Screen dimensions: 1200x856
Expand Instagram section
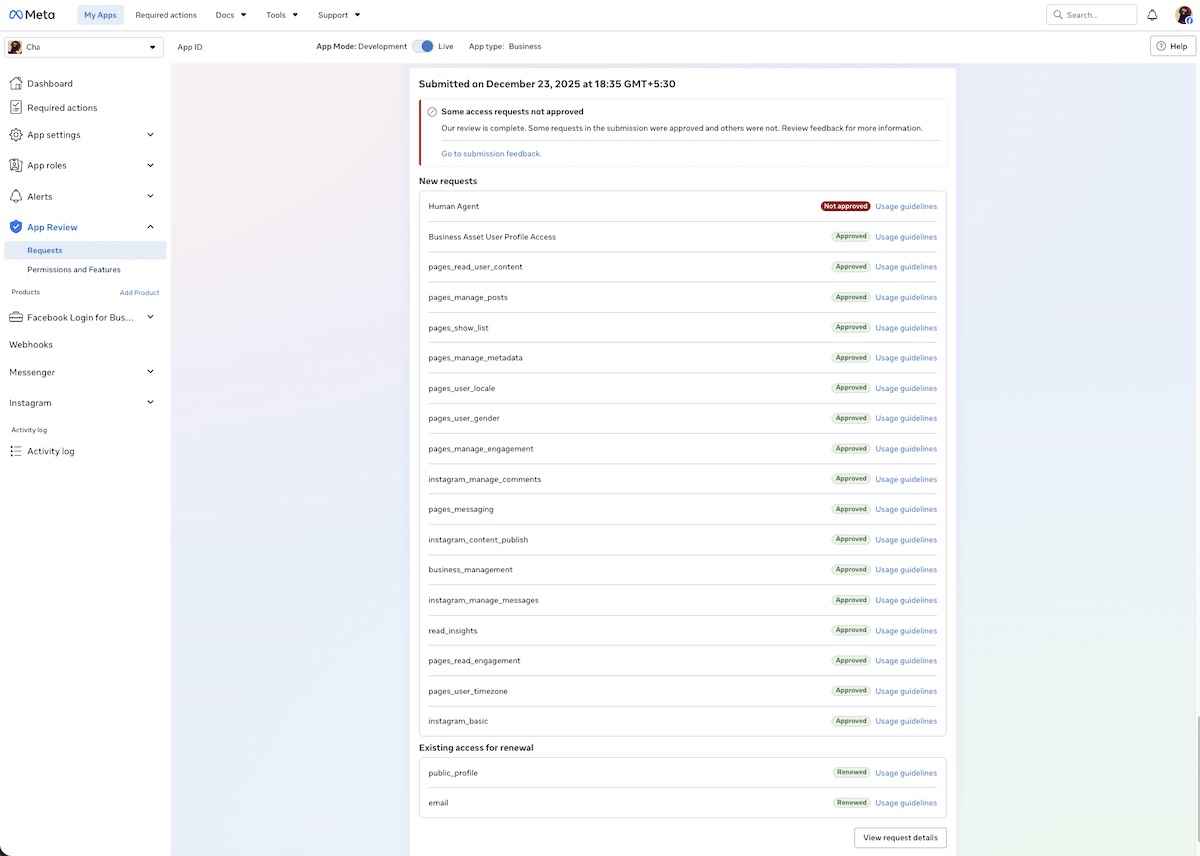(x=151, y=402)
